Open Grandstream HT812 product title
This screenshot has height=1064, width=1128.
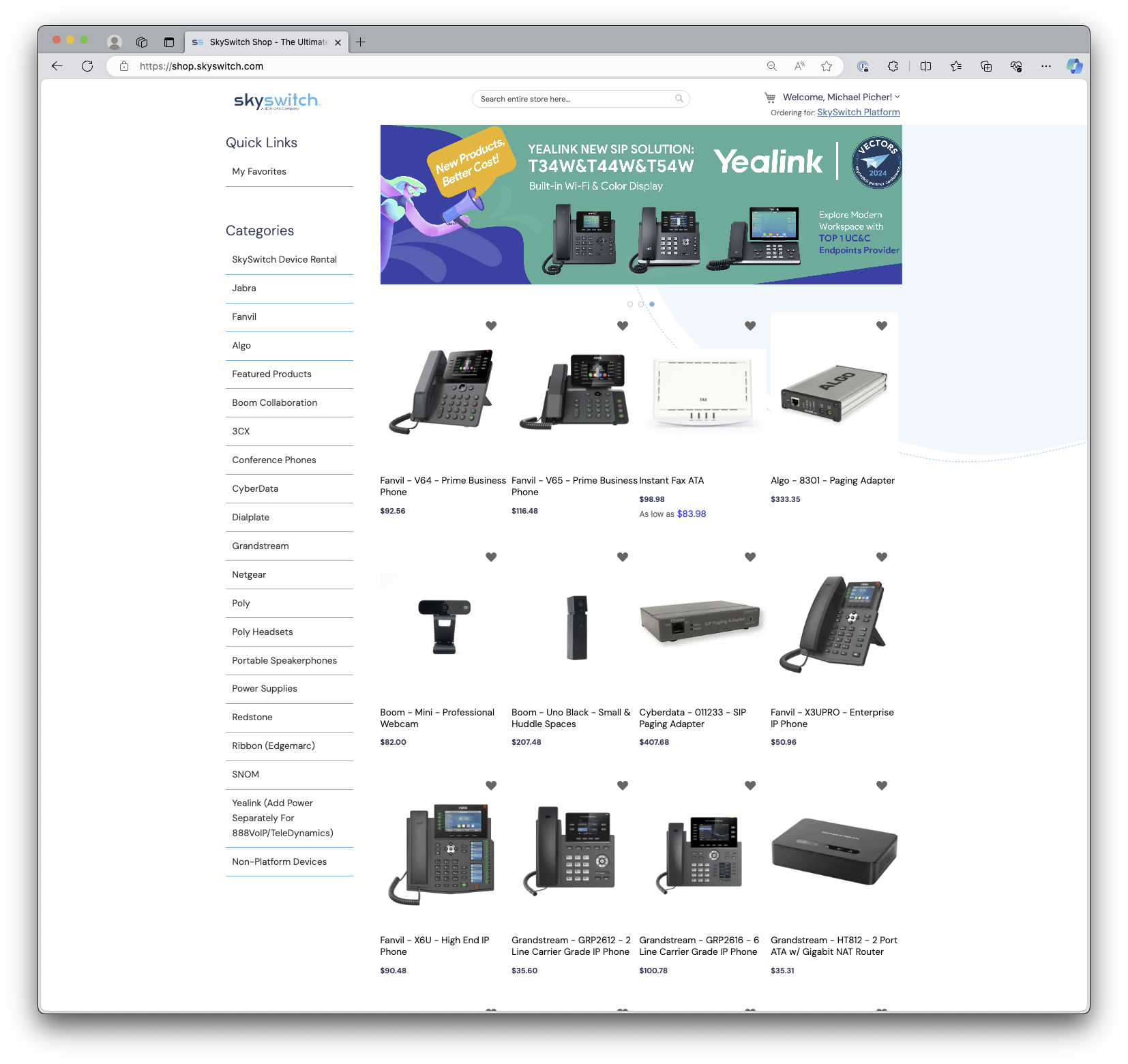pos(834,946)
